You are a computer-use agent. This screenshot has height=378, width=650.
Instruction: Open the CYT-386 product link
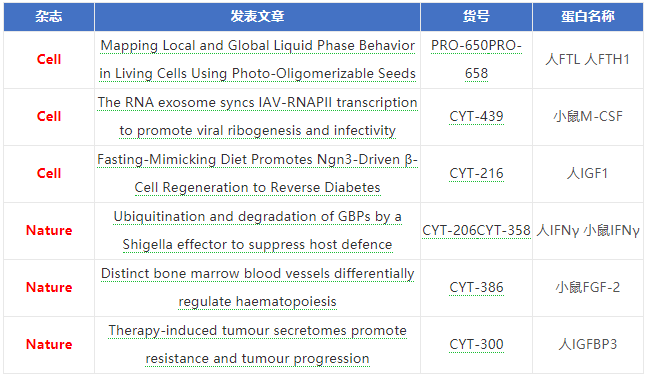pyautogui.click(x=476, y=287)
